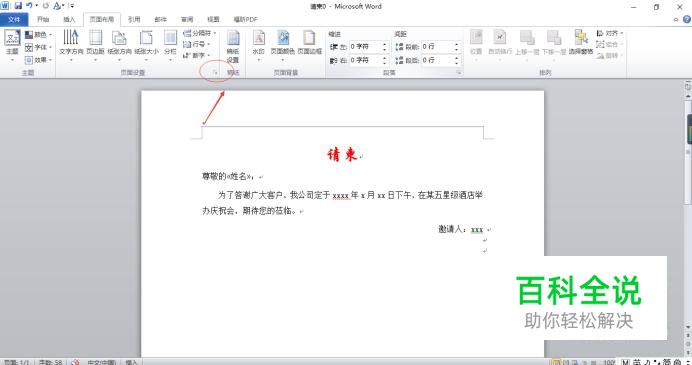Open the 行号 line numbers dropdown
The image size is (692, 365).
click(196, 44)
